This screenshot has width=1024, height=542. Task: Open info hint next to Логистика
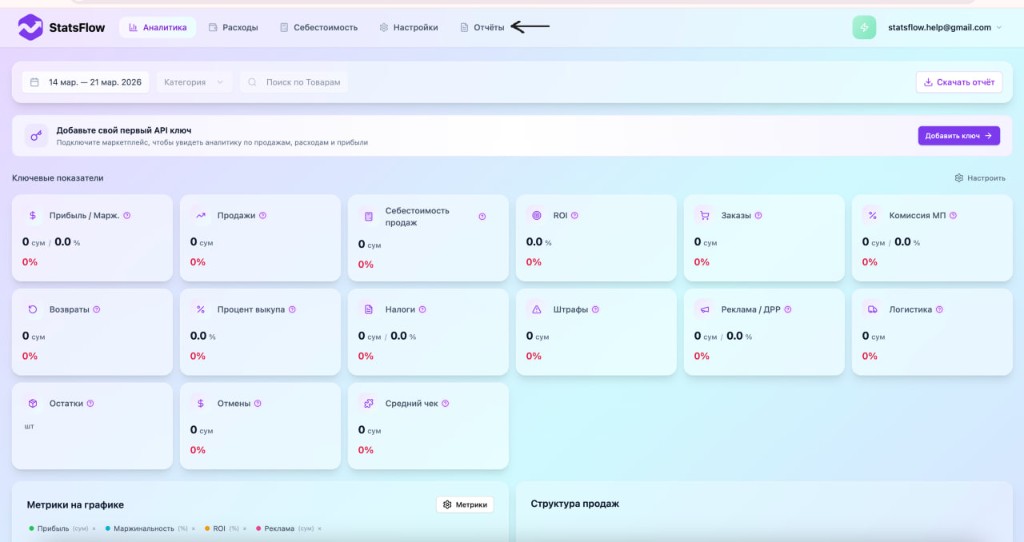click(x=939, y=310)
